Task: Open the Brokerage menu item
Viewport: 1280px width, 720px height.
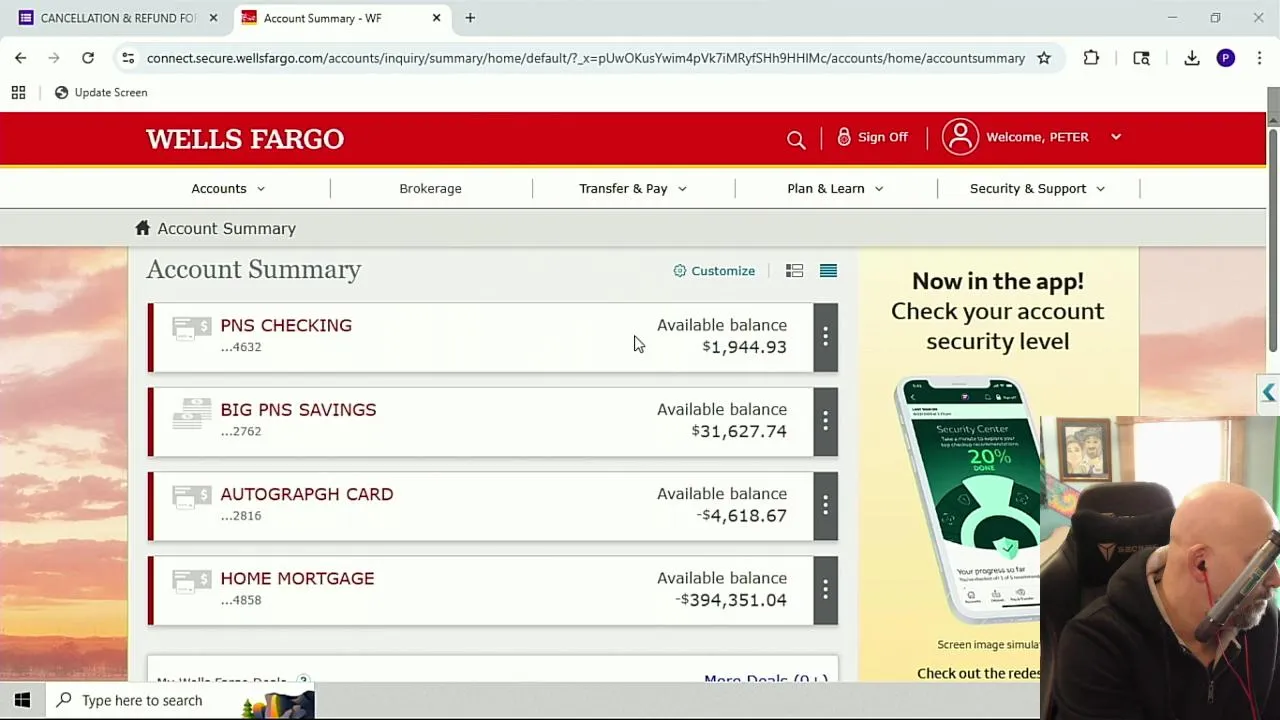Action: tap(430, 188)
